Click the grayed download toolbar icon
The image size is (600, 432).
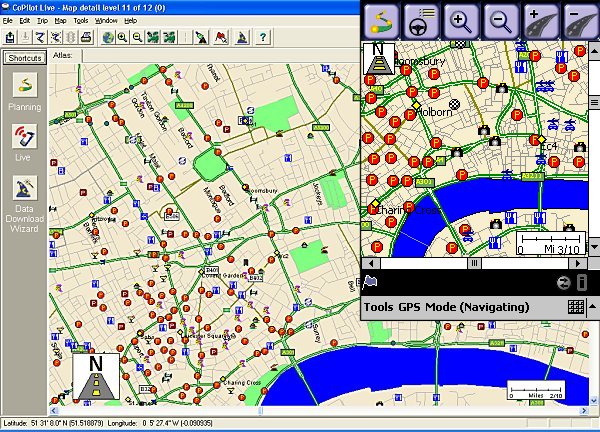tap(25, 37)
